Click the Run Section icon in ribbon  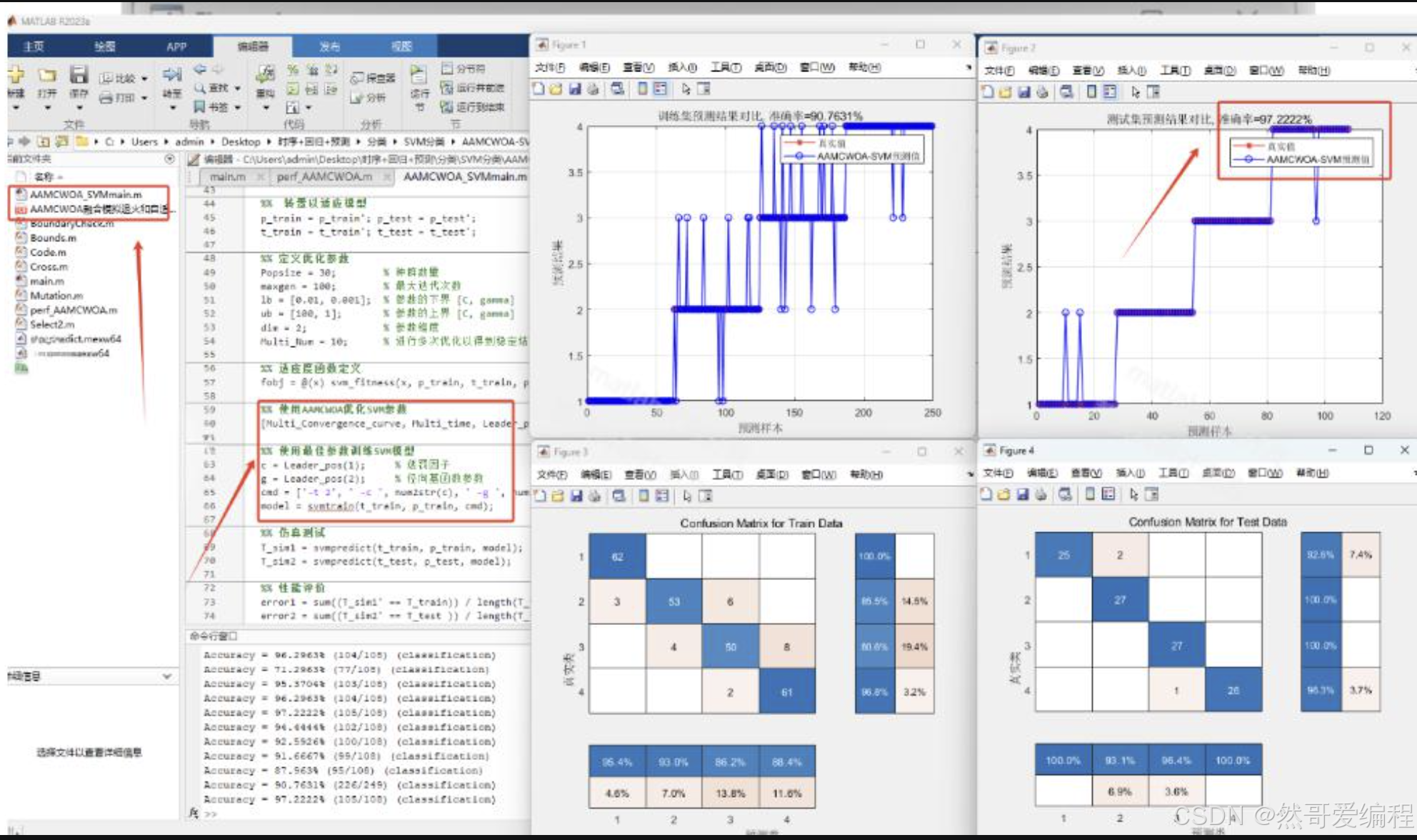pos(419,74)
